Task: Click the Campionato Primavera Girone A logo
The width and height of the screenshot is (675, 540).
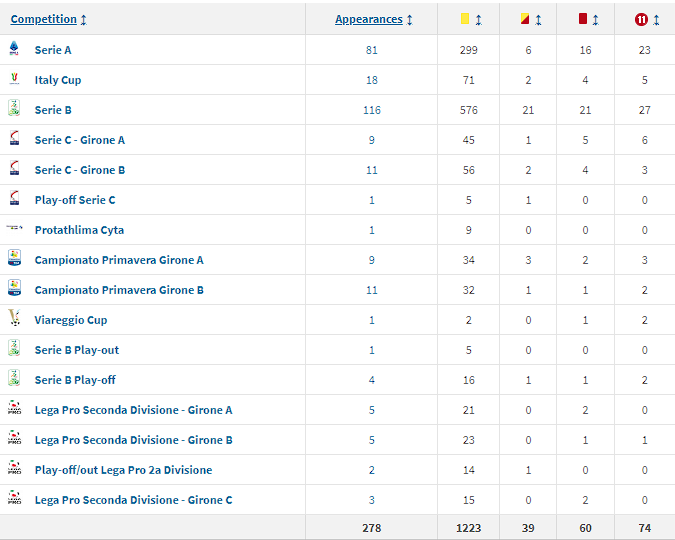Action: [x=14, y=259]
